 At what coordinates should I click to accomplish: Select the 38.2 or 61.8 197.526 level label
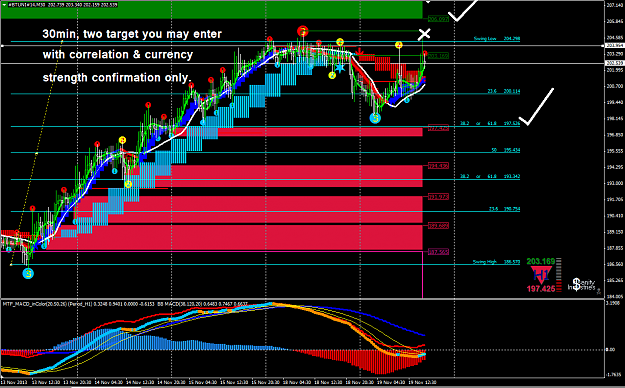pyautogui.click(x=490, y=123)
